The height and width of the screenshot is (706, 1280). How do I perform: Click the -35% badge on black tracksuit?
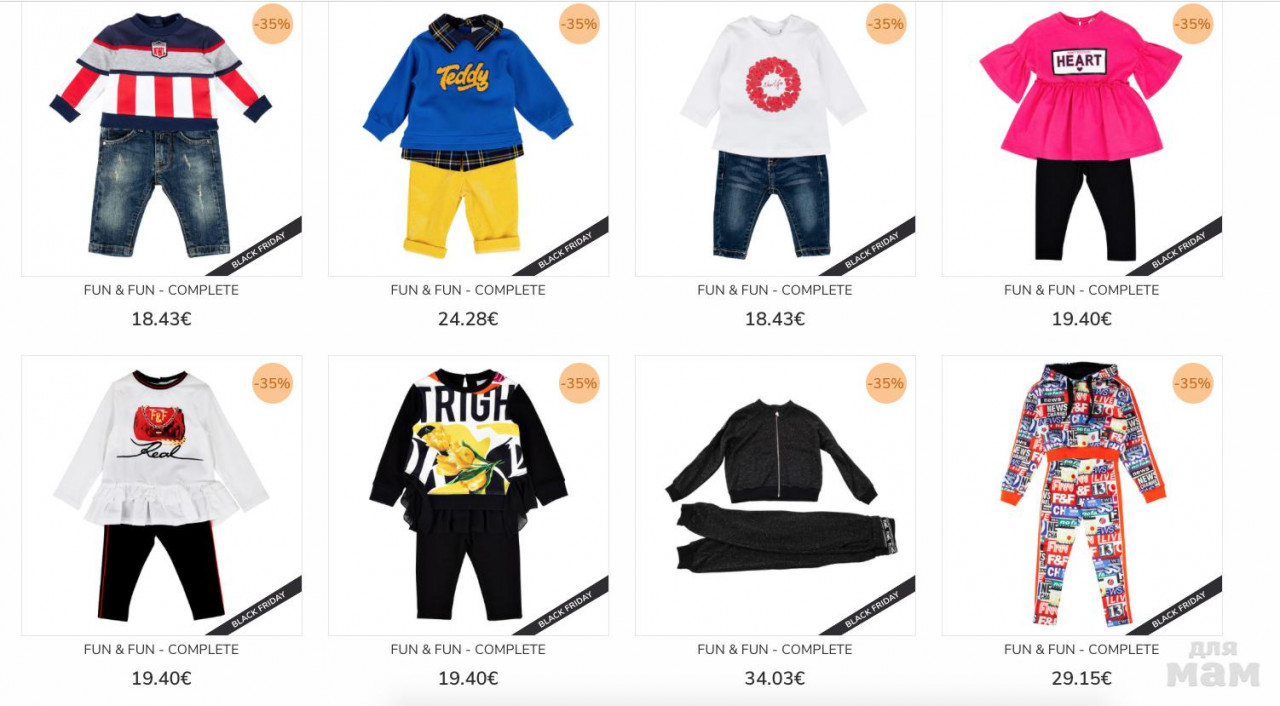[x=885, y=383]
